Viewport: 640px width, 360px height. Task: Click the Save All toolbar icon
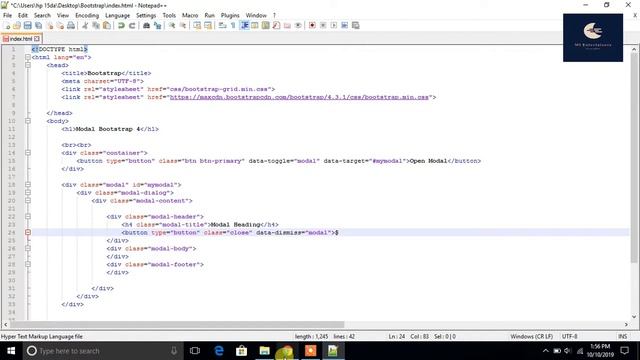(38, 25)
